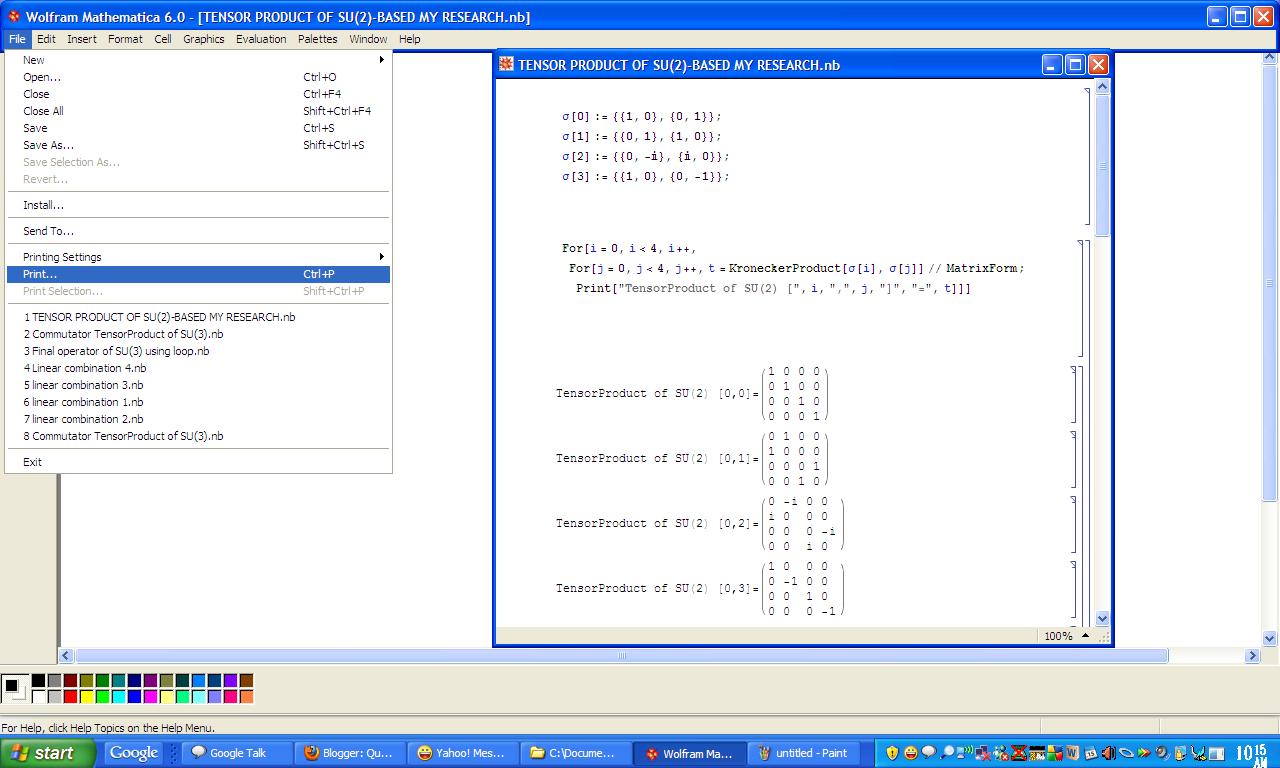Open recent file 4 Linear combination 4.nb
This screenshot has width=1280, height=768.
point(198,368)
